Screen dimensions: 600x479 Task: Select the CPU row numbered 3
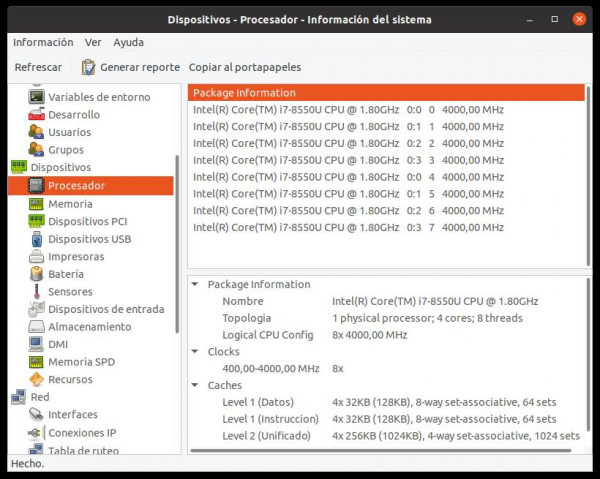386,160
